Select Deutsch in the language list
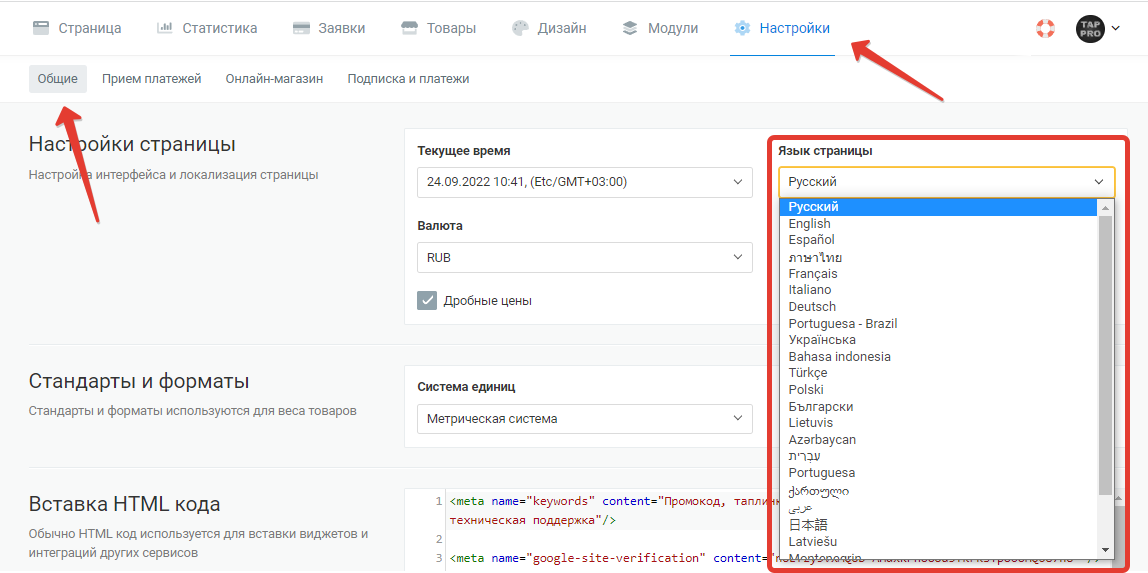1148x573 pixels. pyautogui.click(x=939, y=307)
